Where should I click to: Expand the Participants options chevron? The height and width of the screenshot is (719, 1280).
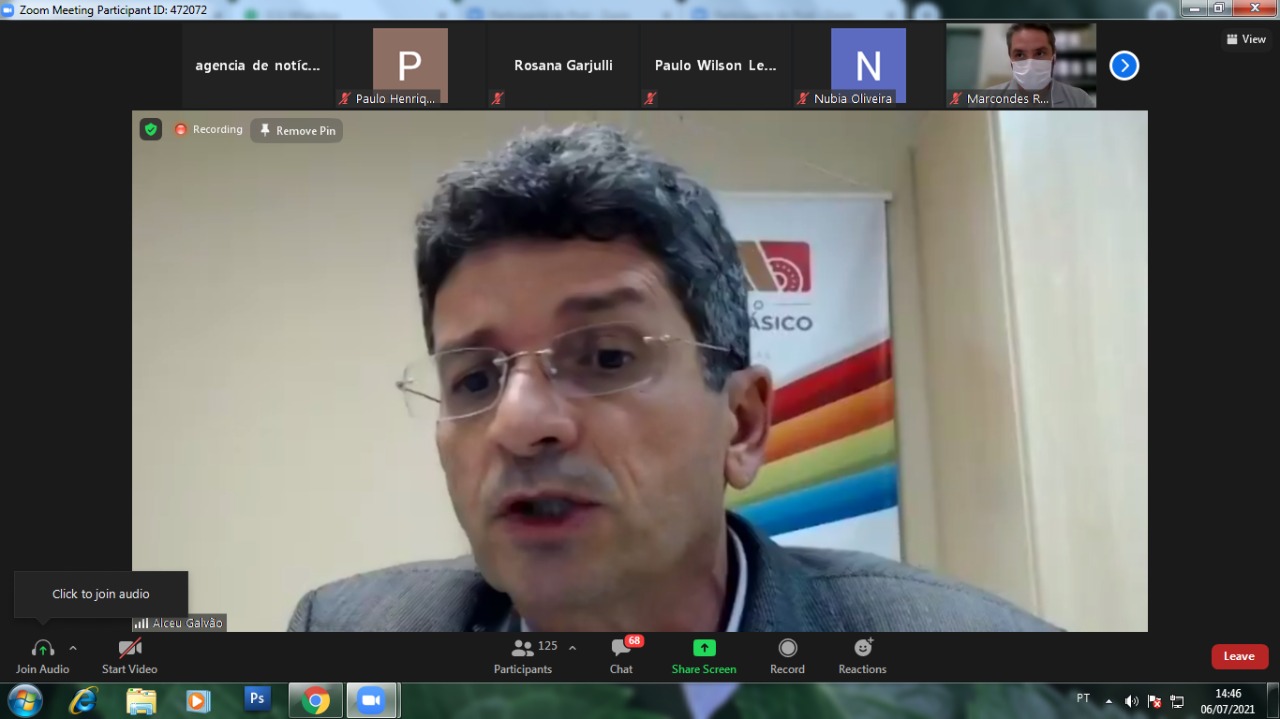pos(572,648)
